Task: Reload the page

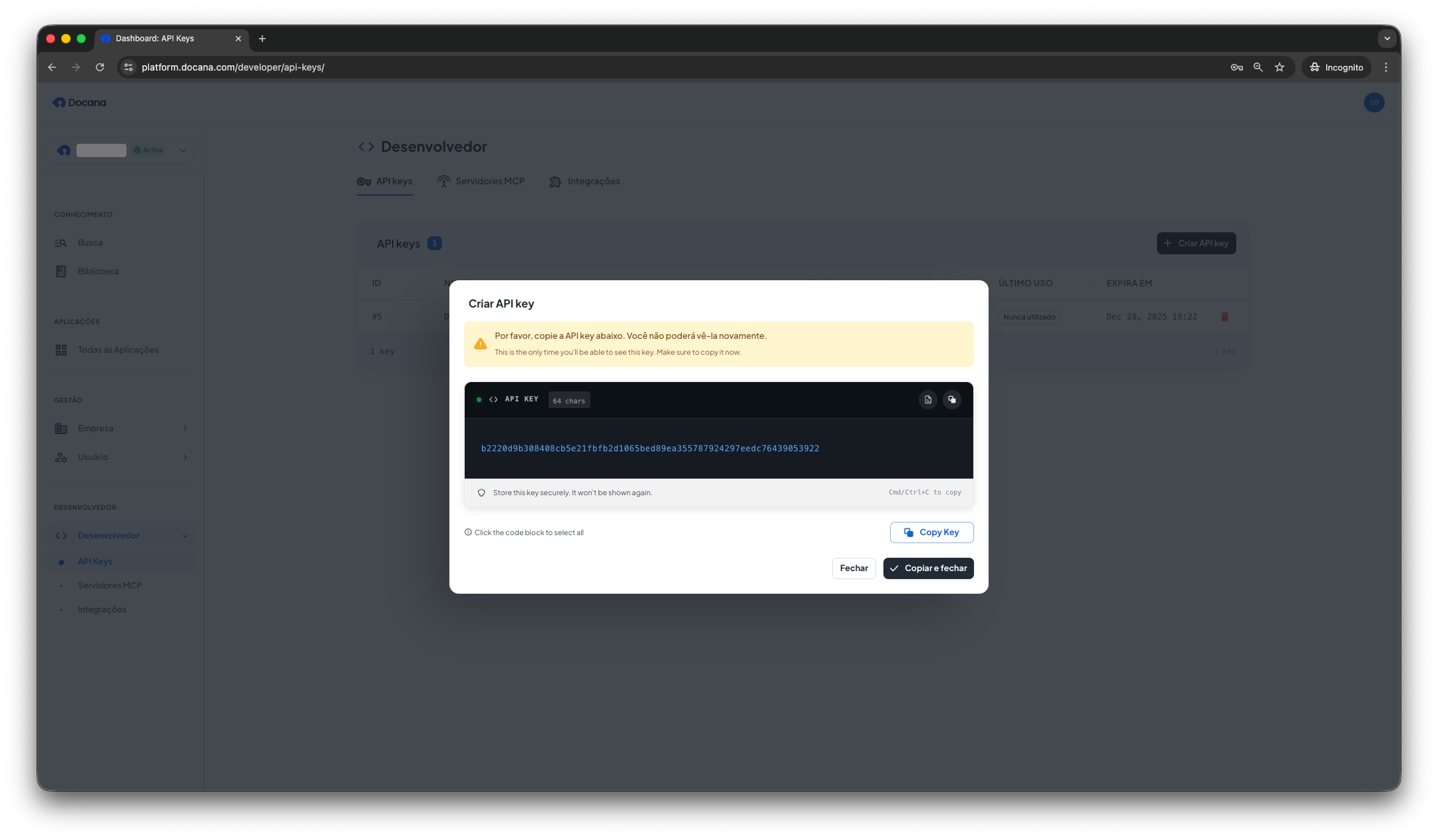Action: (100, 67)
